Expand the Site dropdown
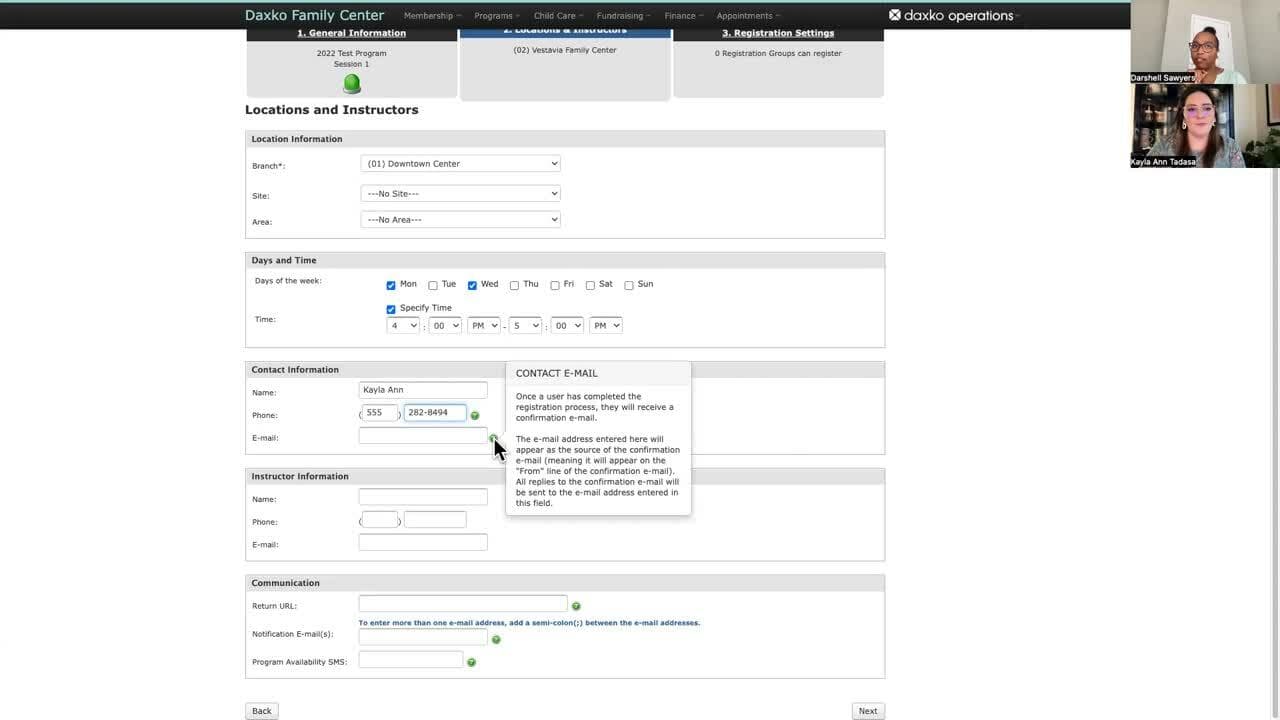This screenshot has width=1280, height=720. point(460,194)
